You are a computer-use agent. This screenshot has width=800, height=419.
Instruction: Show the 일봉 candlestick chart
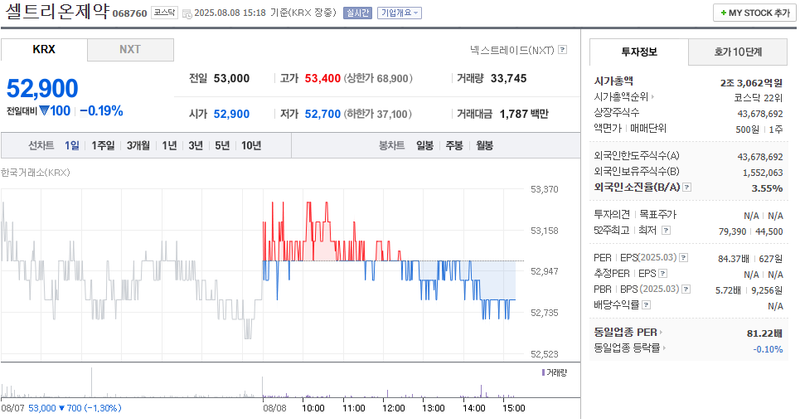click(424, 145)
